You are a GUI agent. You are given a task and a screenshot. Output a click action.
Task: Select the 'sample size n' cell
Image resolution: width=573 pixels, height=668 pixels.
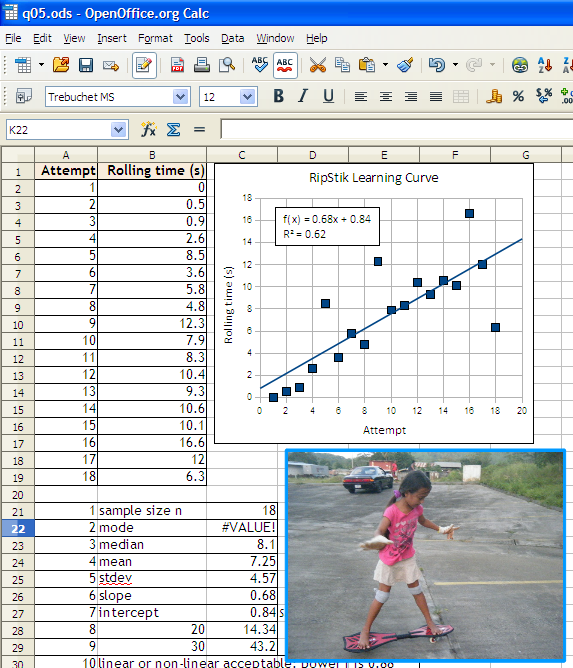click(152, 511)
